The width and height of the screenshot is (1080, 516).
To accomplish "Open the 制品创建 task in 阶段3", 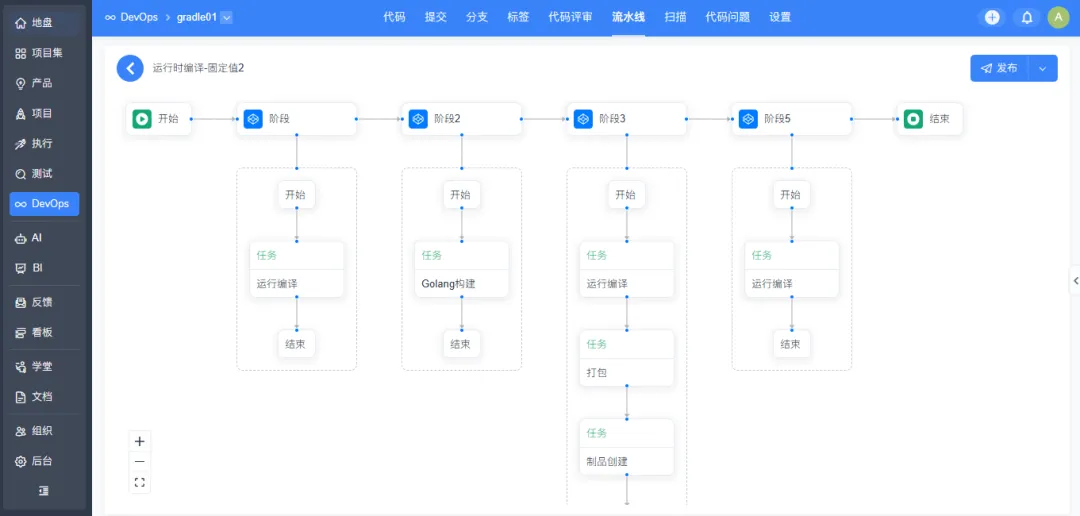I will point(626,447).
